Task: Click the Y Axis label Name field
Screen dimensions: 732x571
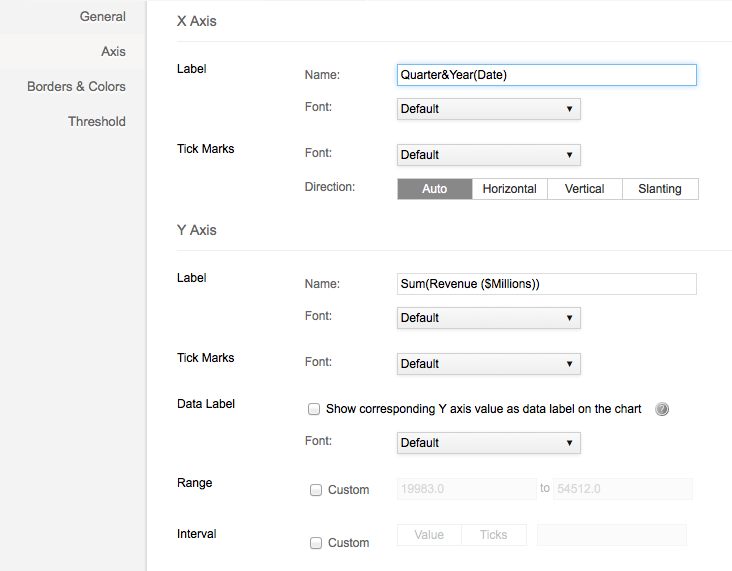Action: (x=546, y=284)
